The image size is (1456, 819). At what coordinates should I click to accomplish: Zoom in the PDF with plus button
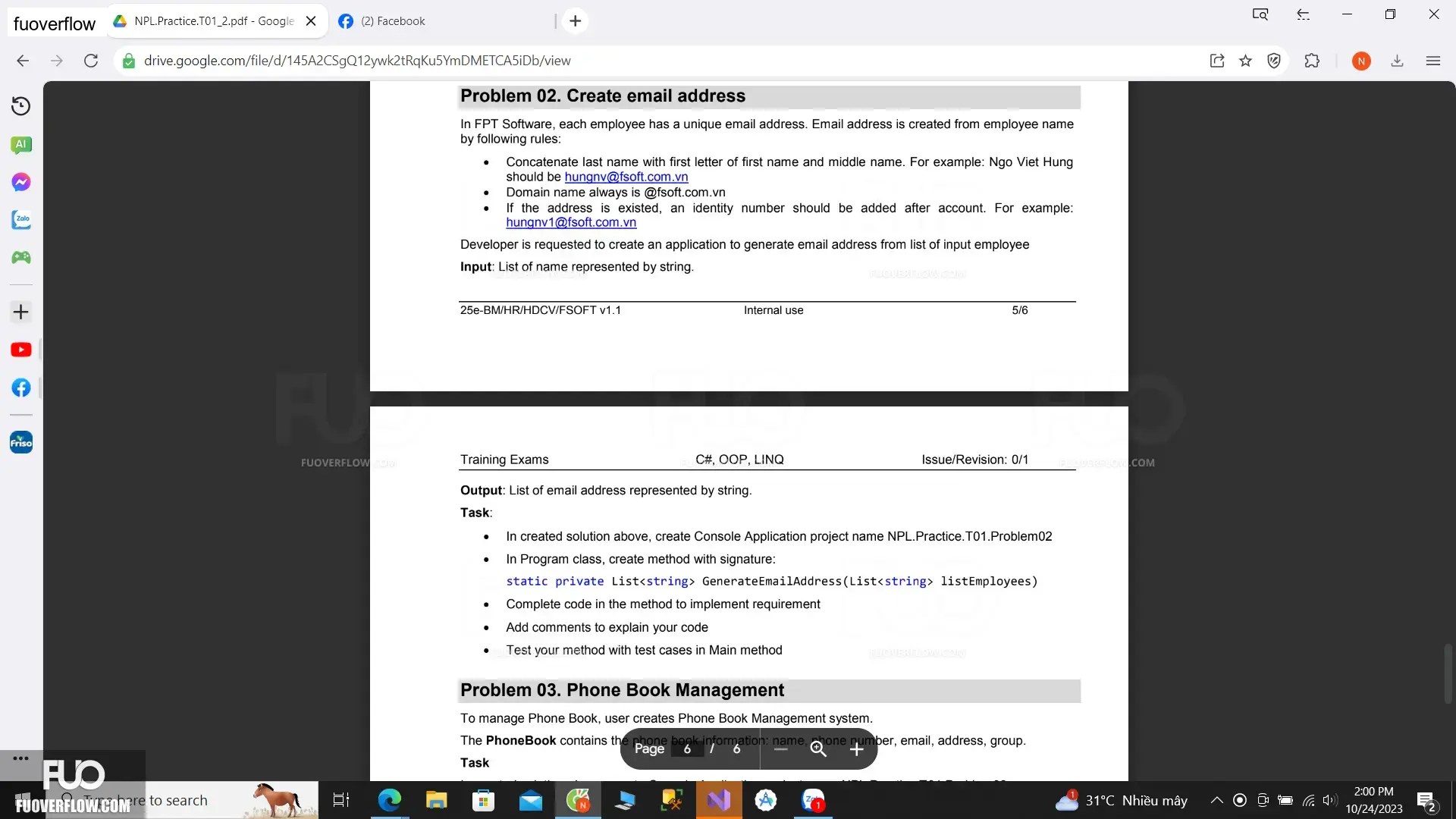(857, 749)
